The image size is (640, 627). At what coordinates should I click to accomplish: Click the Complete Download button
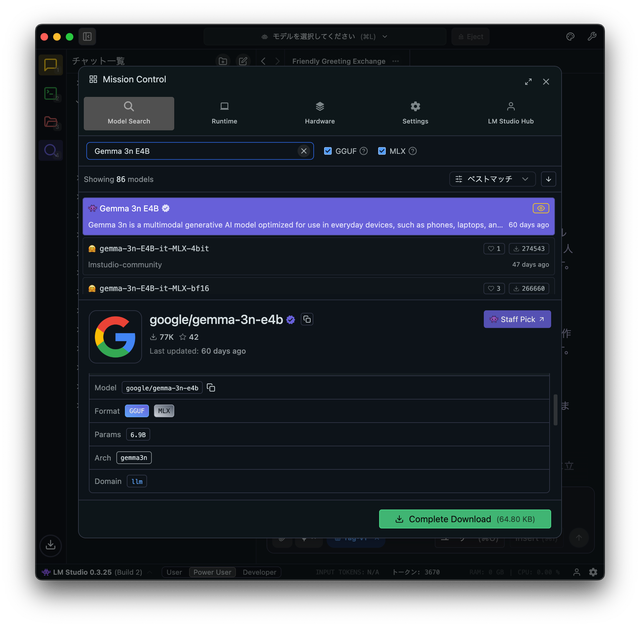[465, 519]
